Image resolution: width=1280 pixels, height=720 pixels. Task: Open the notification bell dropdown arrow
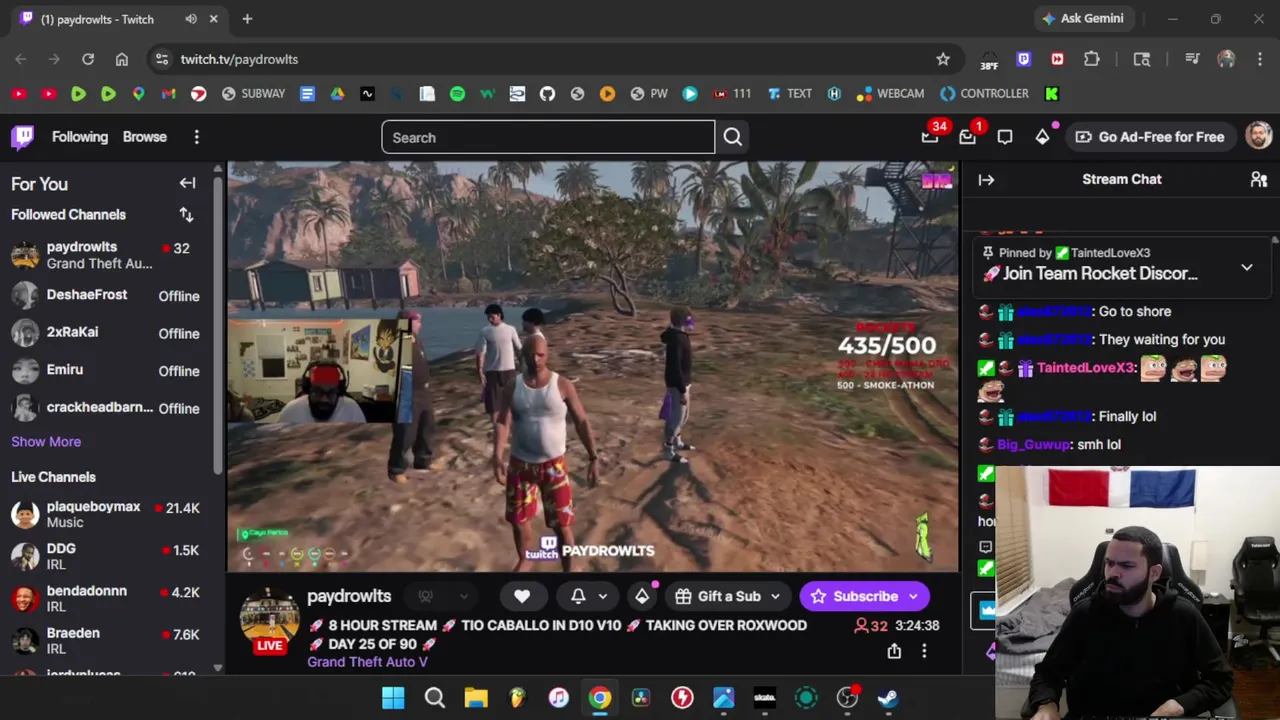pos(602,596)
